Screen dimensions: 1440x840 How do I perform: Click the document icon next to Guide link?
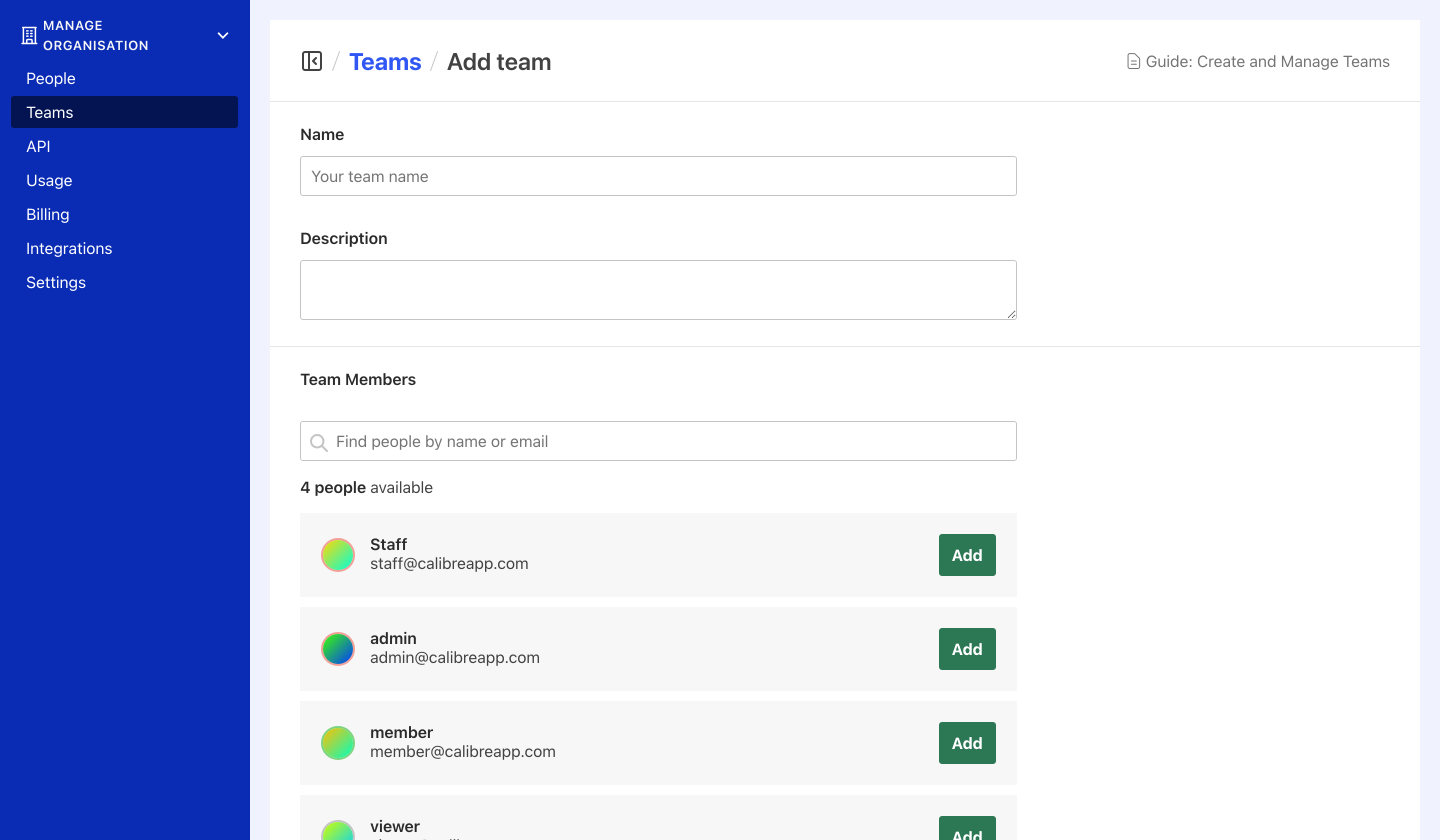(x=1133, y=60)
